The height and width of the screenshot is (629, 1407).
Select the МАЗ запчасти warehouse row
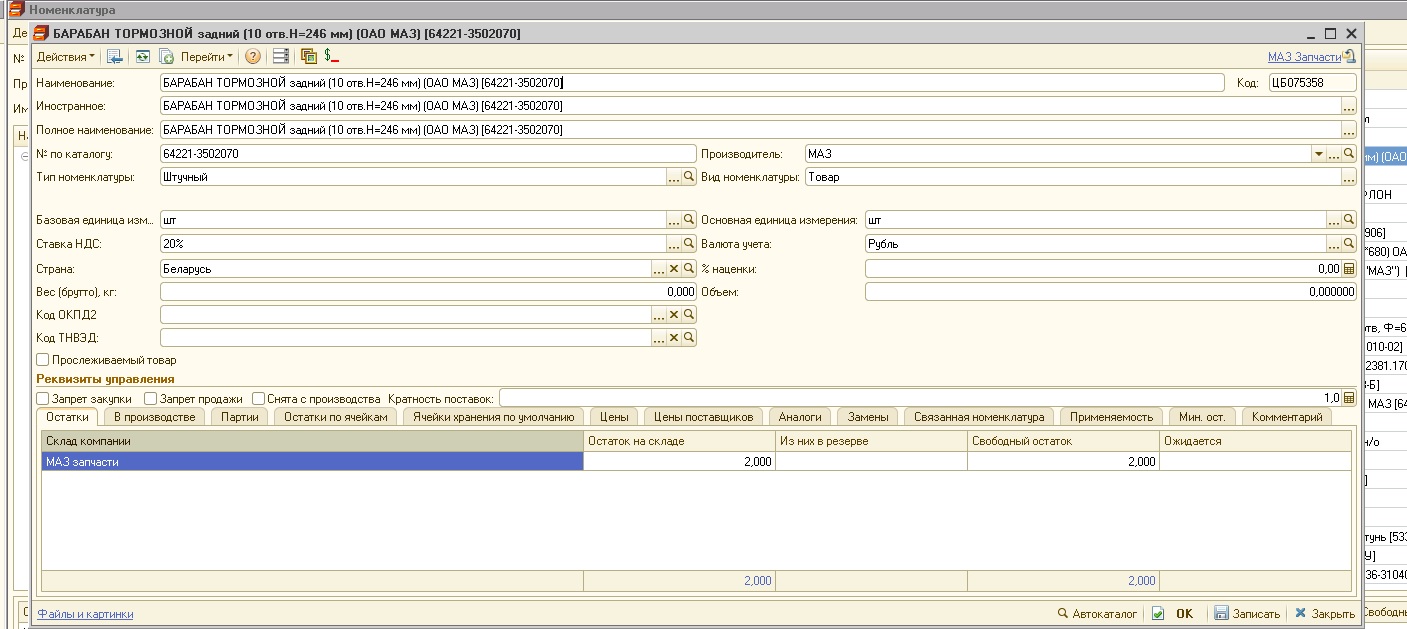point(696,462)
